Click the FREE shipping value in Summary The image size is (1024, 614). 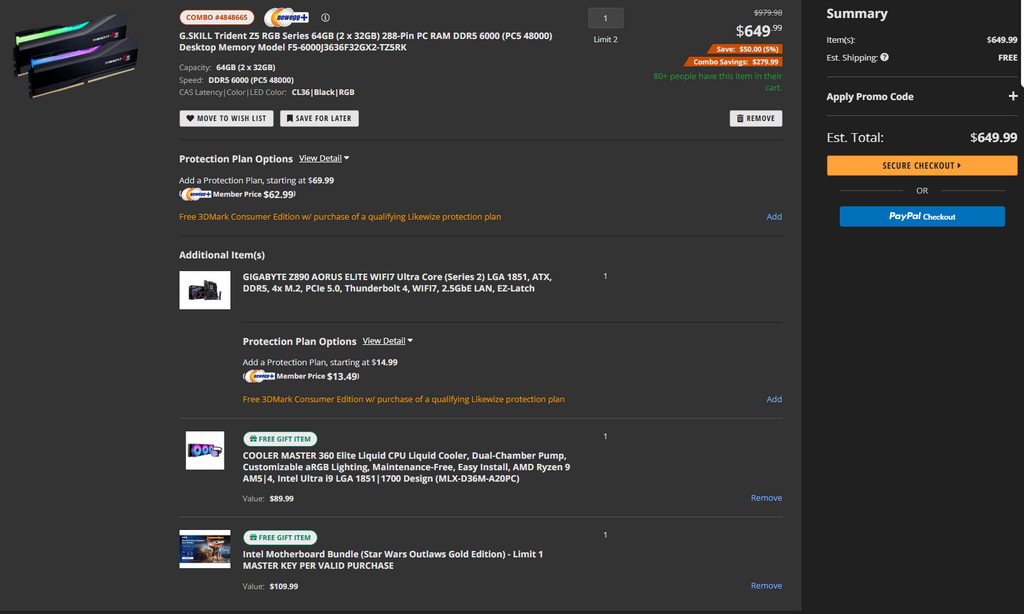pyautogui.click(x=1007, y=57)
